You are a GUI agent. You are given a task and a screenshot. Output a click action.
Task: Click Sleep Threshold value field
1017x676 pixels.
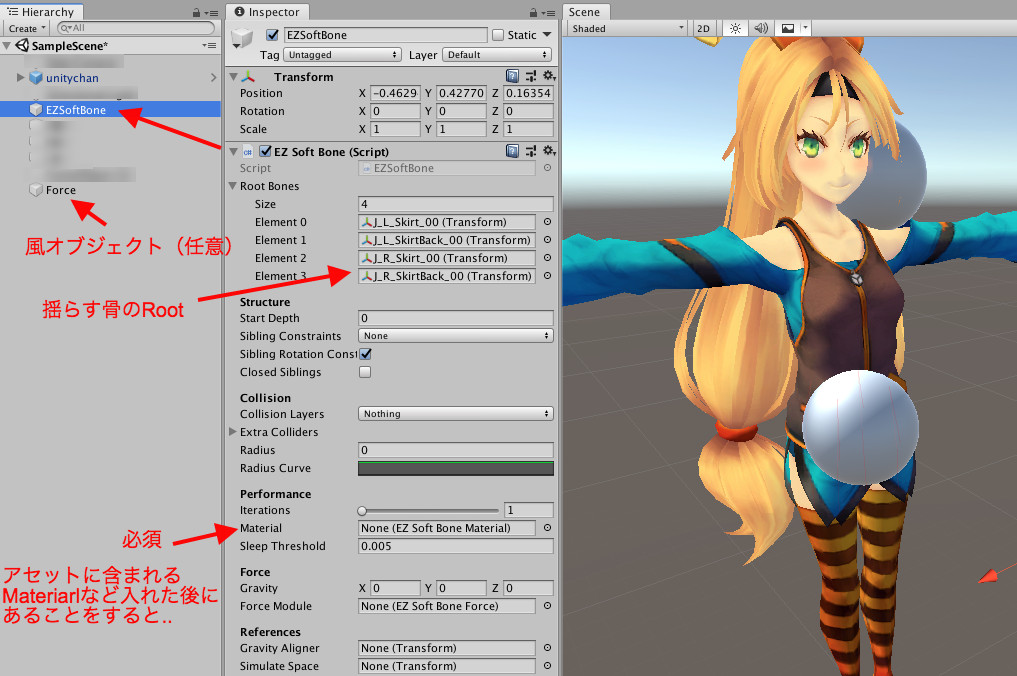(x=455, y=546)
